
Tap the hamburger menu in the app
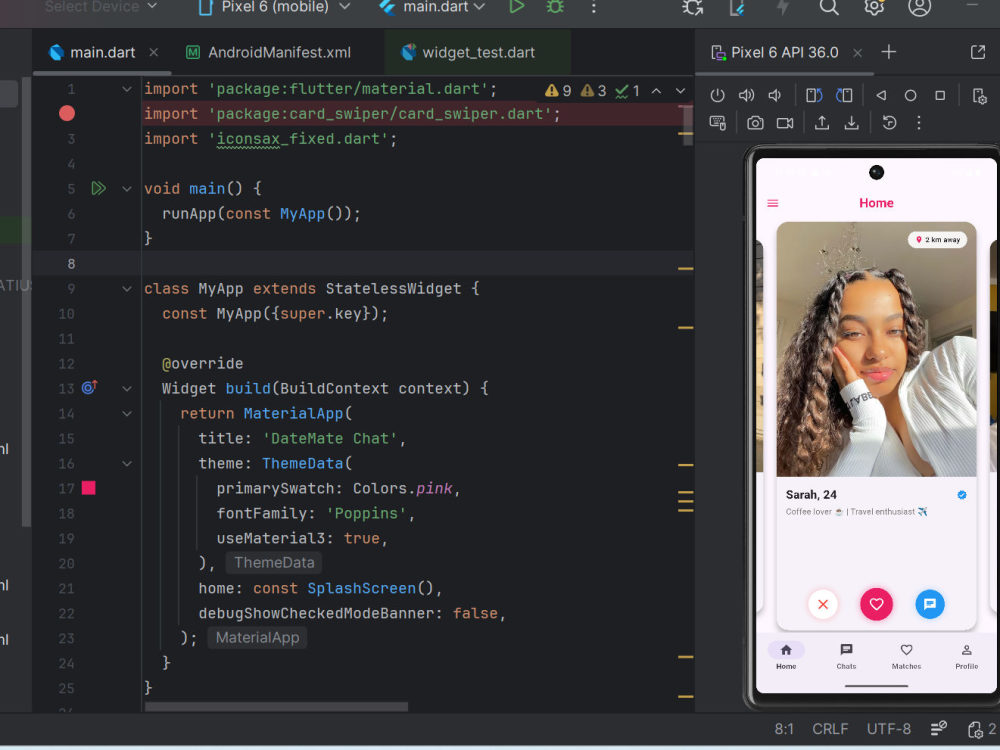(772, 203)
